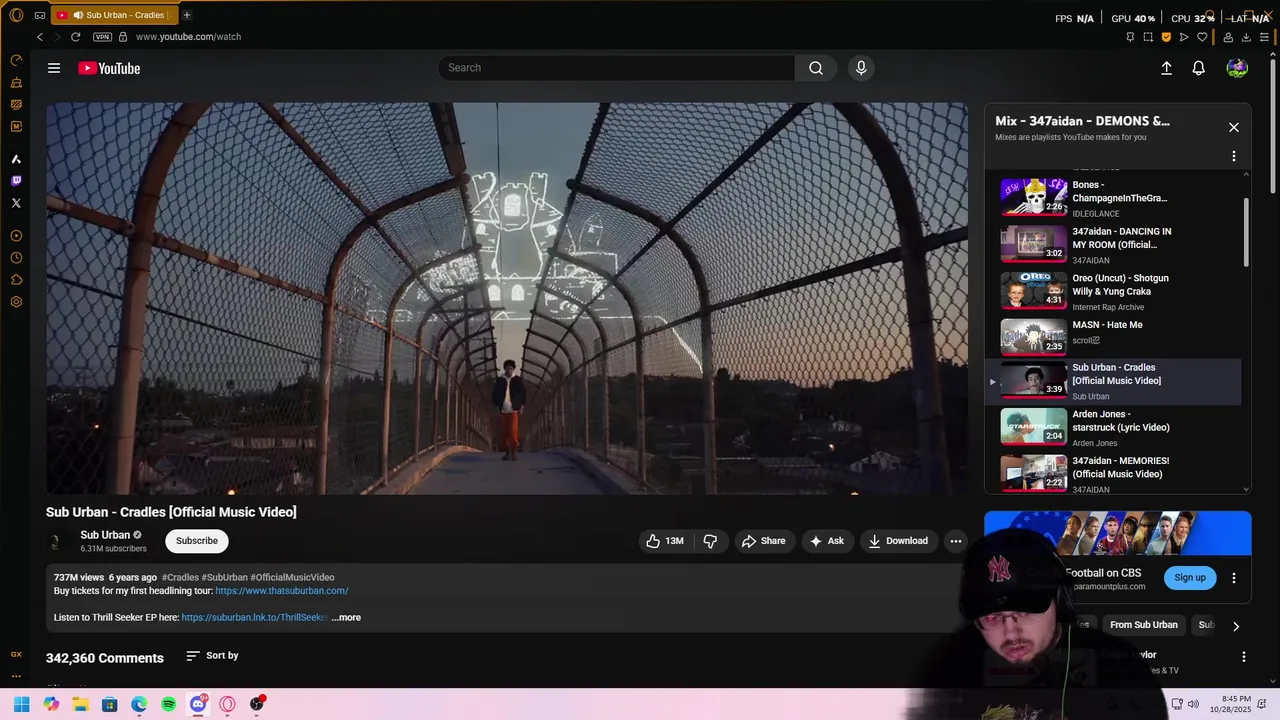Click the GX Corner icon

[x=16, y=654]
